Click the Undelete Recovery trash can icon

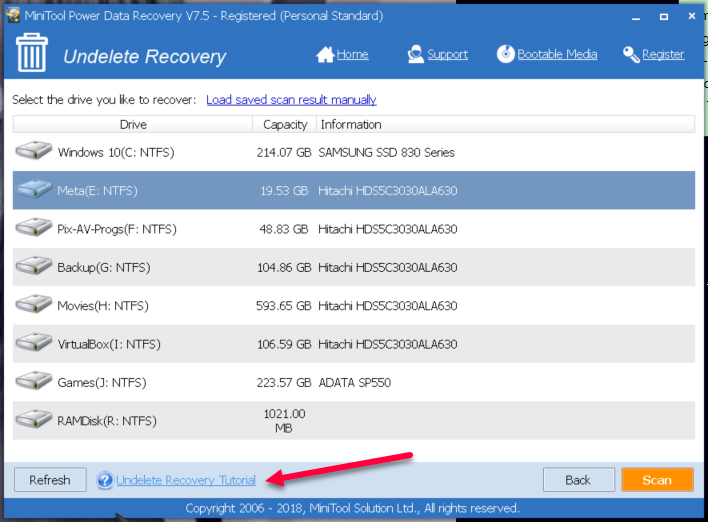(32, 52)
